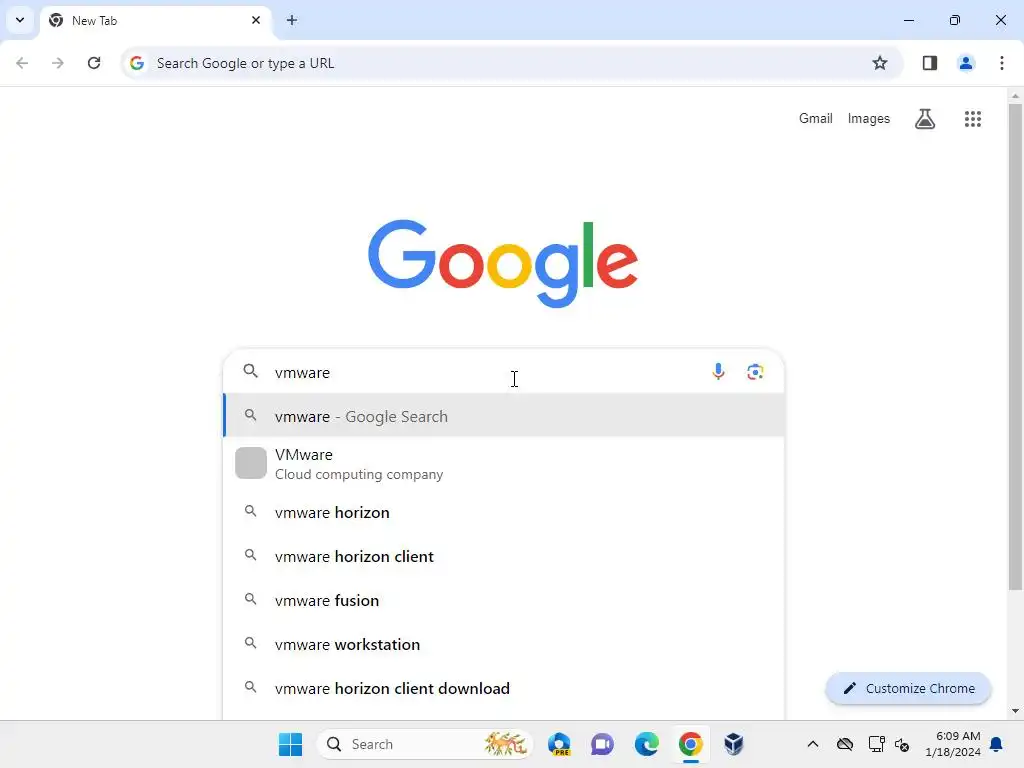The image size is (1024, 768).
Task: Open the notification bell icon
Action: [x=997, y=744]
